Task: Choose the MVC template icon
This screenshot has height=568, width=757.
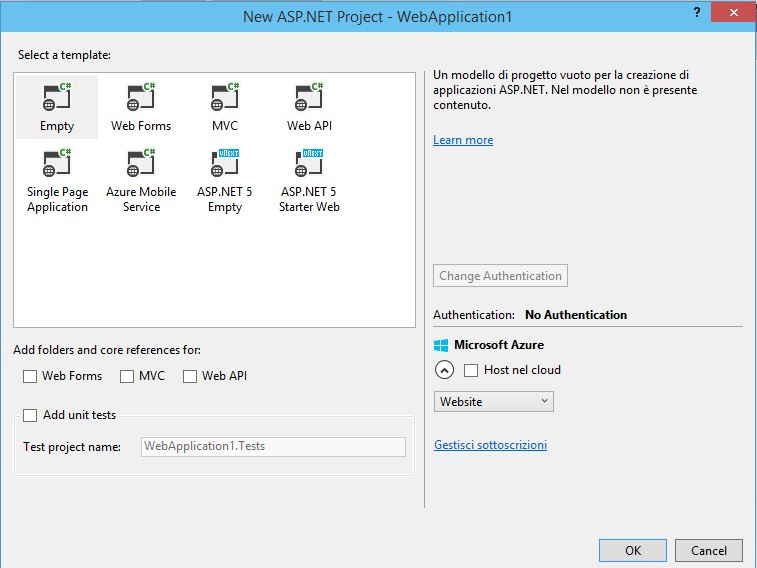Action: click(x=225, y=97)
